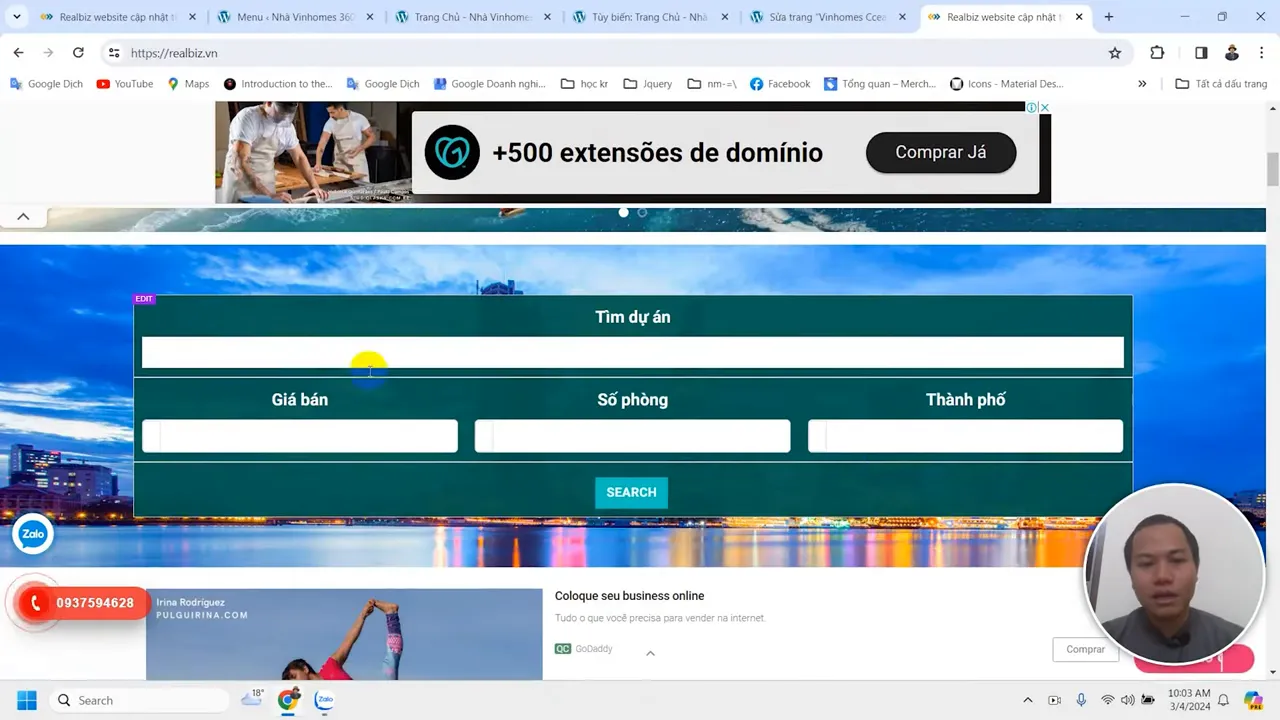This screenshot has height=720, width=1280.
Task: Click the vertical page scrollbar thumb
Action: [1272, 169]
